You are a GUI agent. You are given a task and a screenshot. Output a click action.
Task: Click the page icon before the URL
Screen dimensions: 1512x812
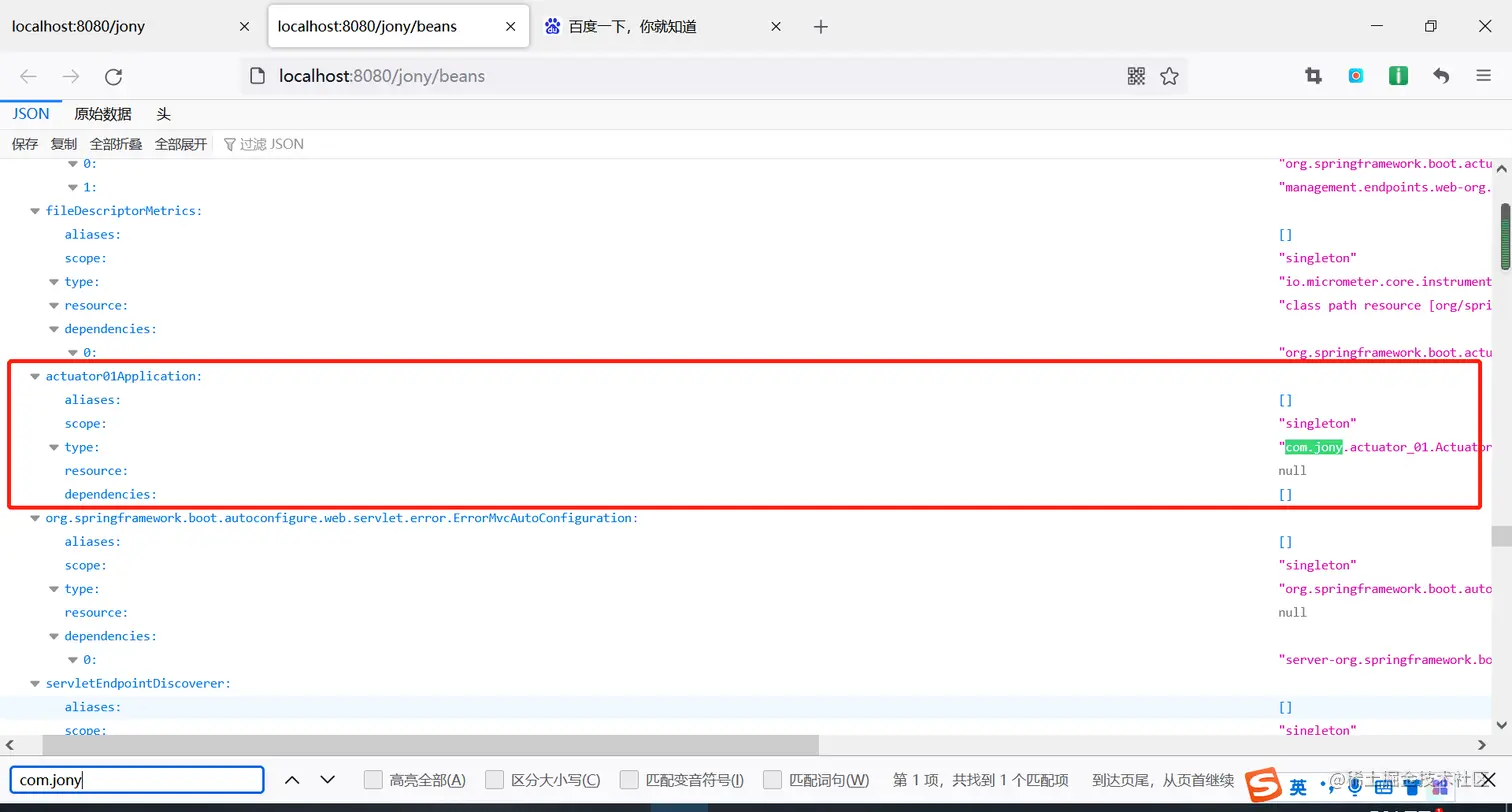[x=258, y=76]
